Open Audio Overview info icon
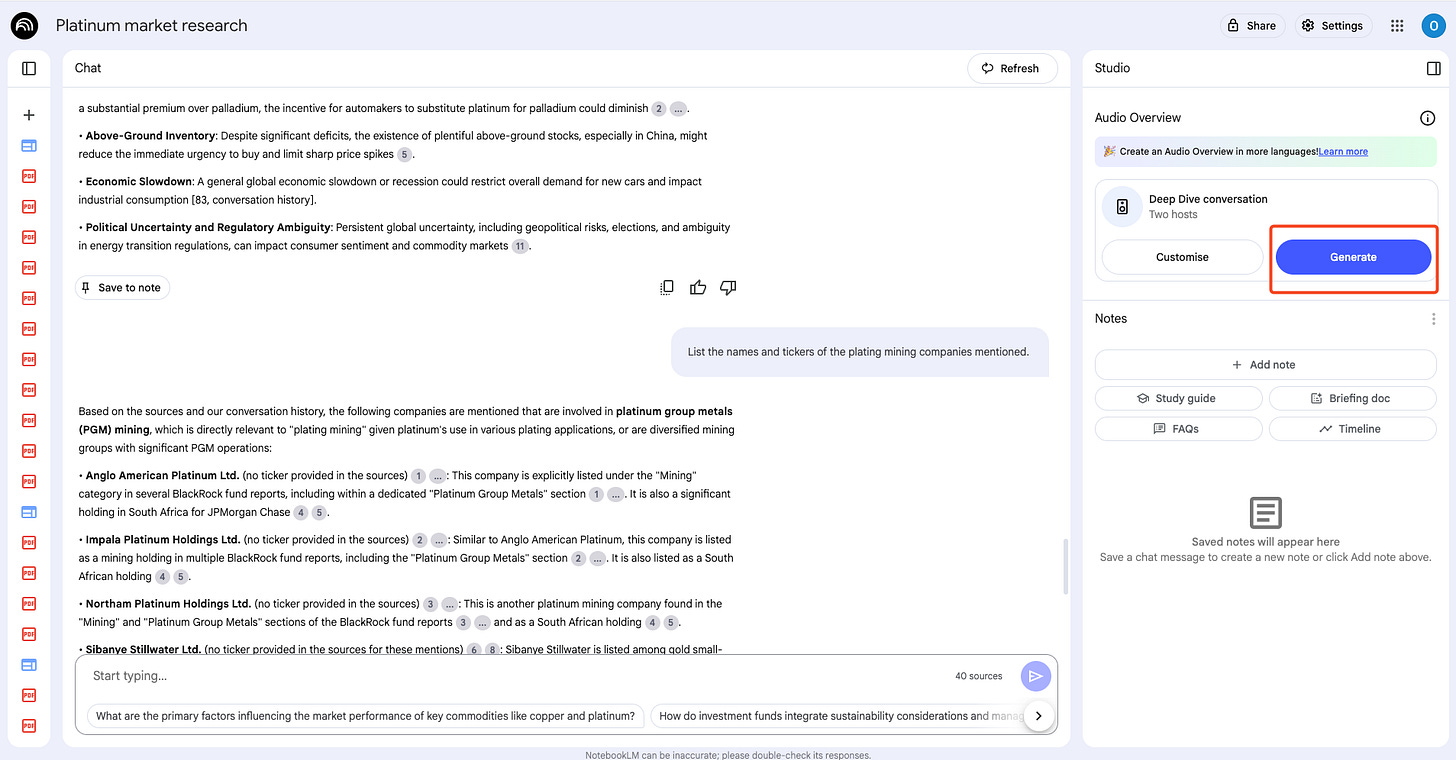Viewport: 1456px width, 760px height. tap(1428, 118)
